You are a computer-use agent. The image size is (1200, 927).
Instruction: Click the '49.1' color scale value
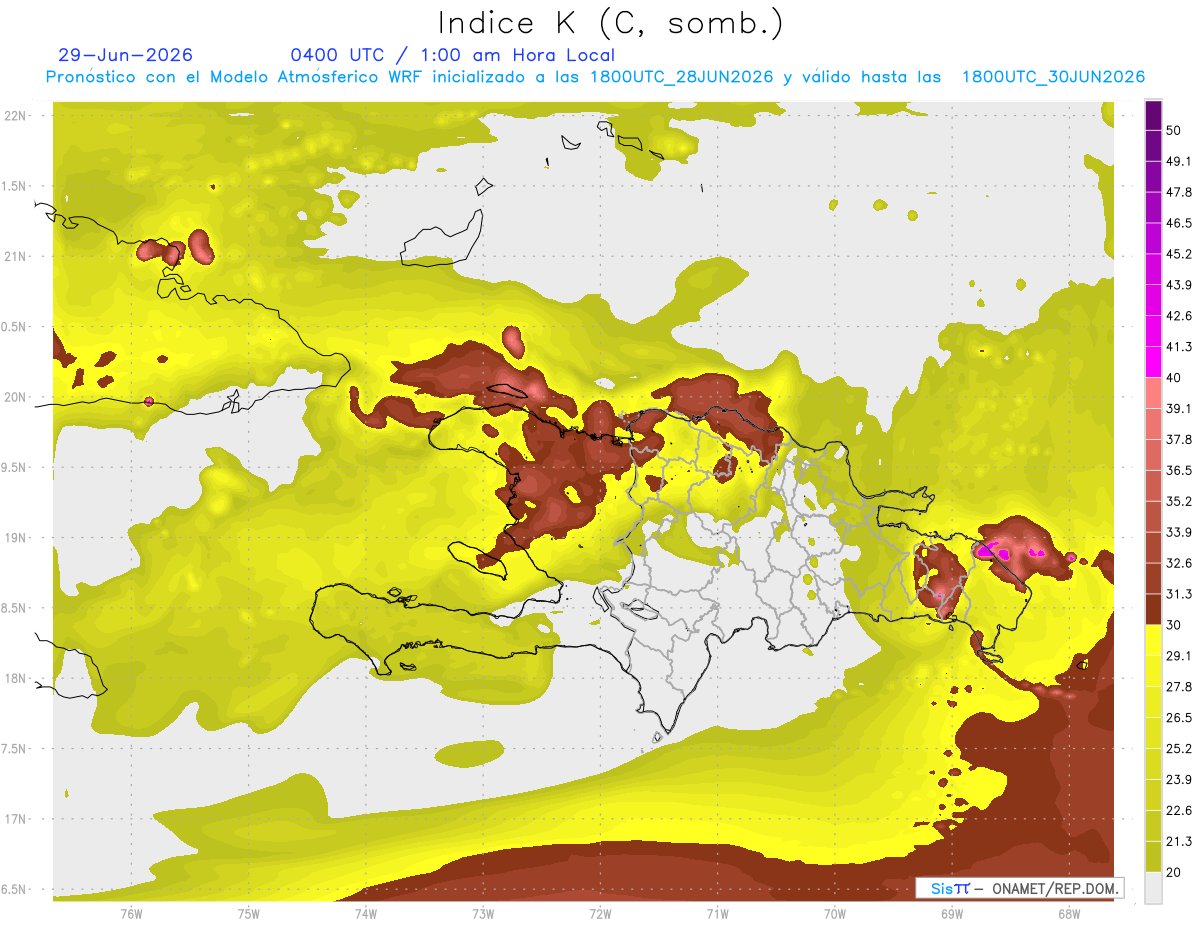tap(1179, 161)
